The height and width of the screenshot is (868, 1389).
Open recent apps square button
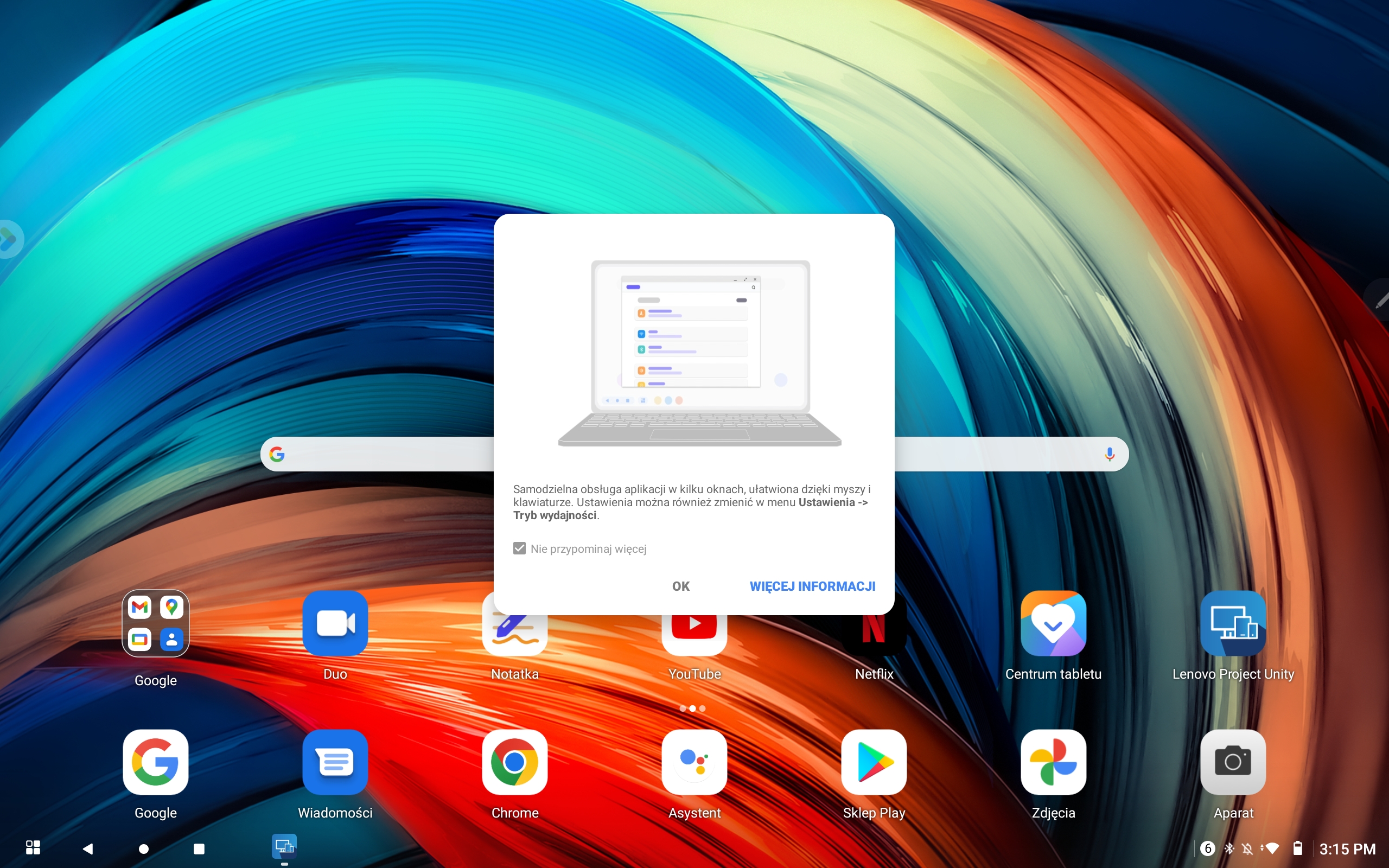pyautogui.click(x=199, y=848)
